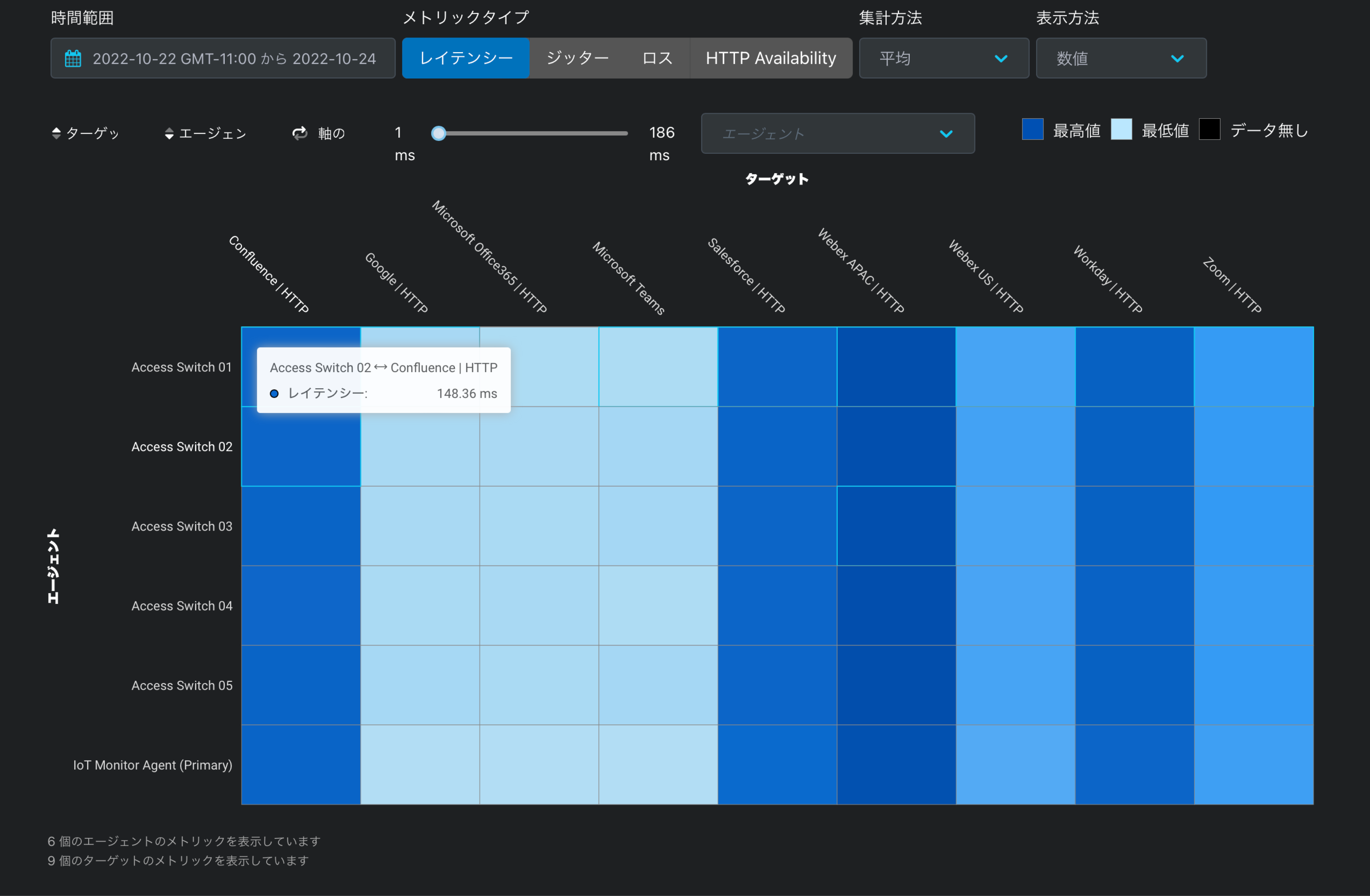Click IoT Monitor Agent Office365 cell

click(x=539, y=765)
